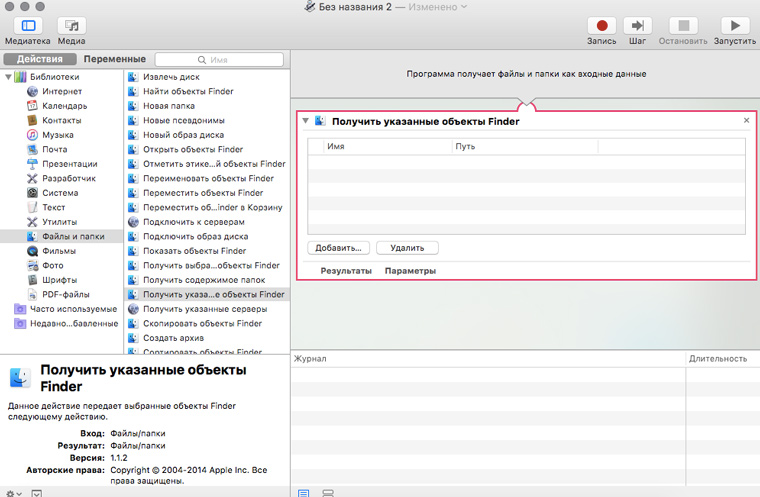This screenshot has height=497, width=760.
Task: Select the Музыка library category
Action: tap(58, 135)
